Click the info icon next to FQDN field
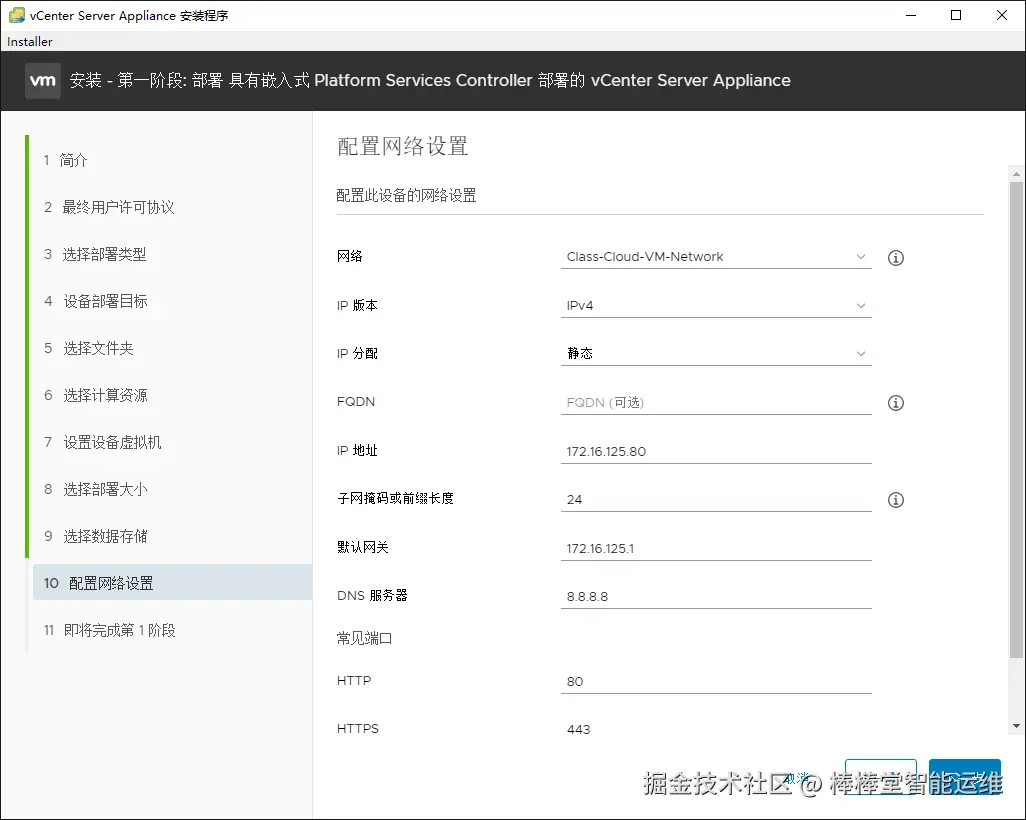 pyautogui.click(x=896, y=403)
